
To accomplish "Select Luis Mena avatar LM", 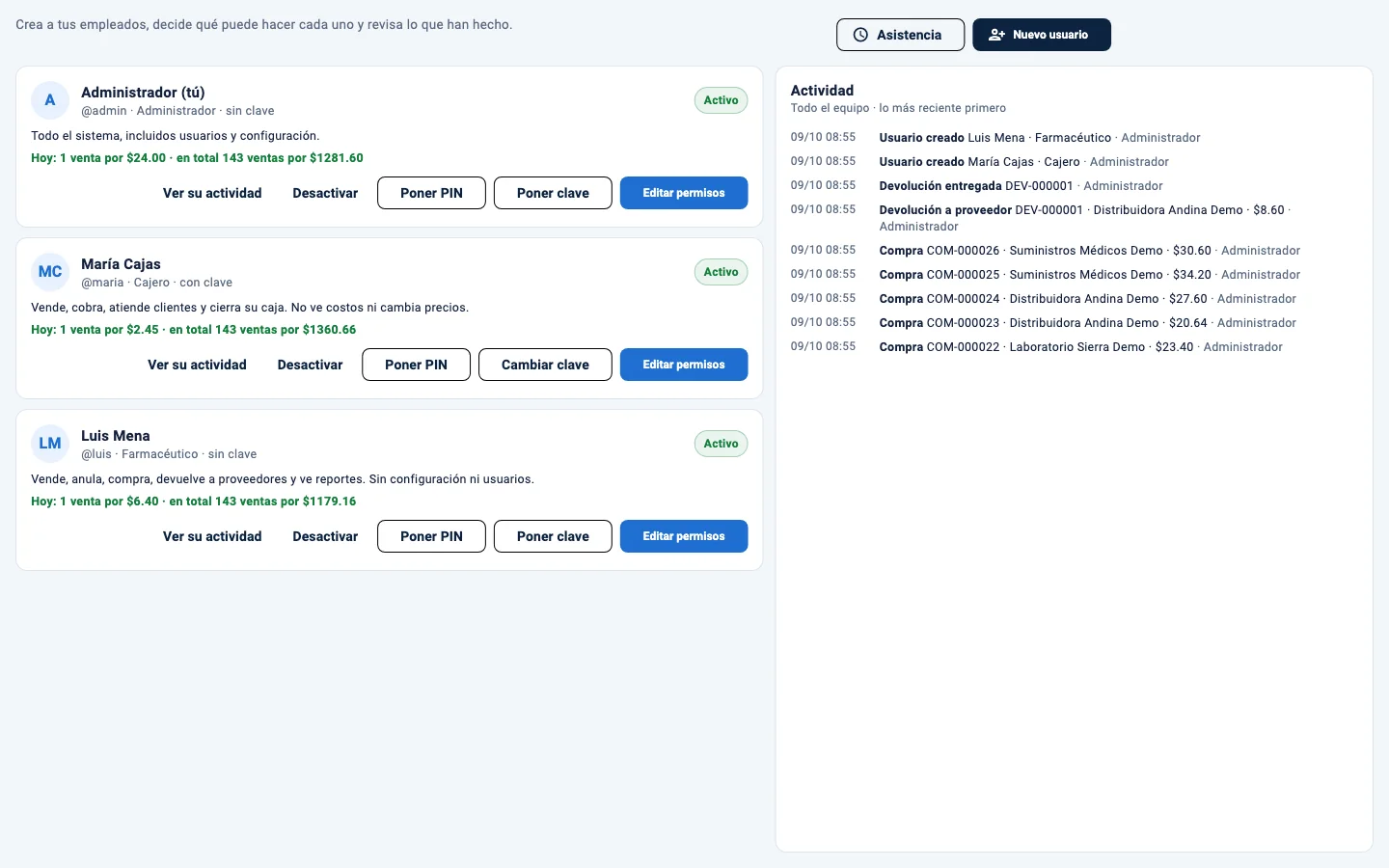I will click(x=50, y=444).
